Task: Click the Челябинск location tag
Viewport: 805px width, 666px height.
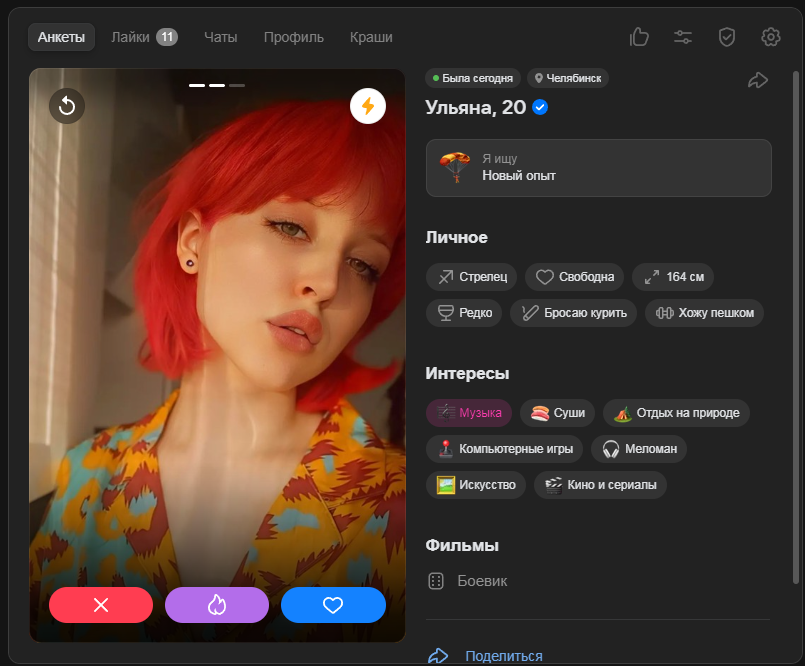Action: point(568,78)
